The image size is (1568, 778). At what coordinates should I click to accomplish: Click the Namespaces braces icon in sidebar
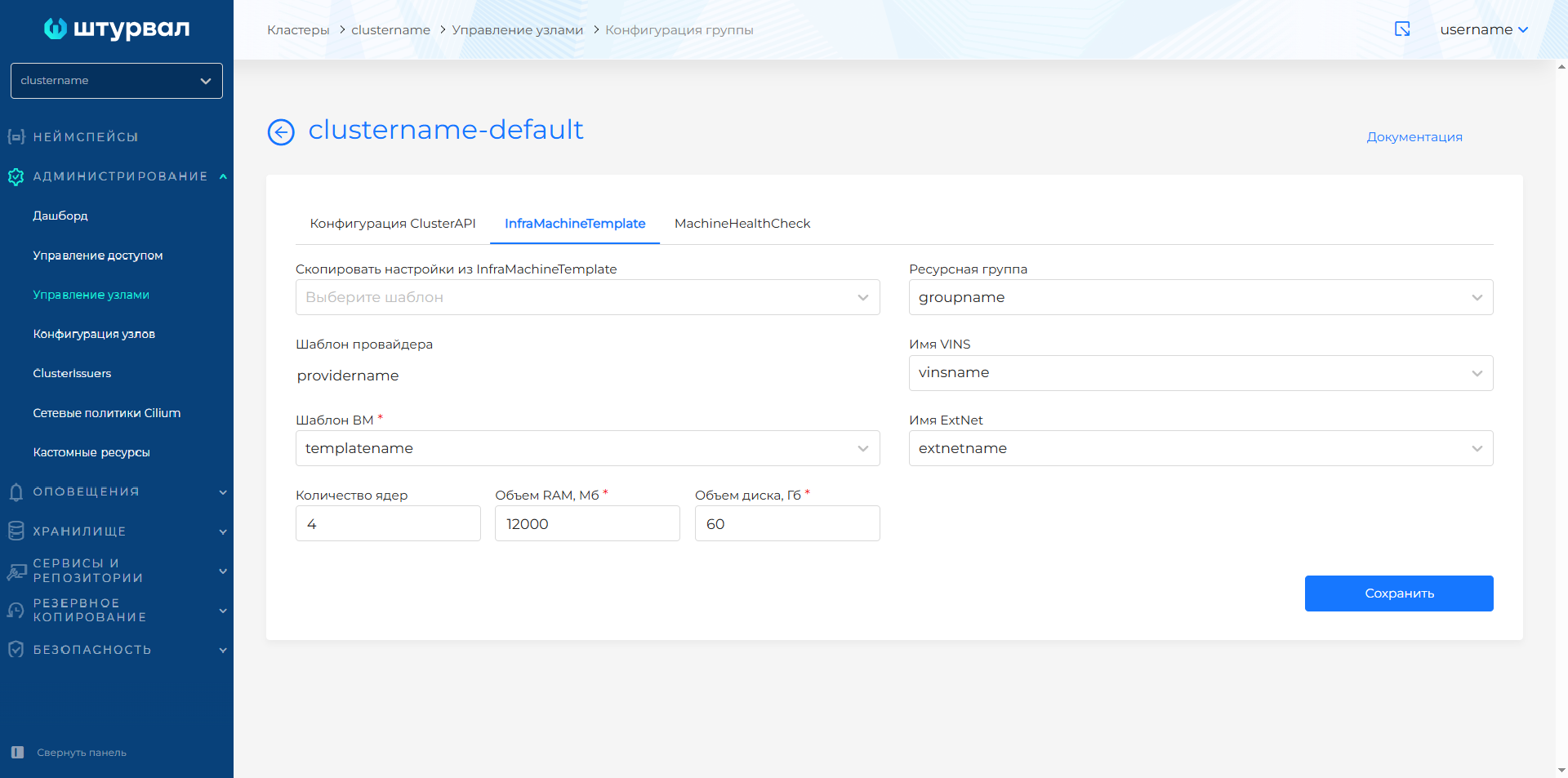pyautogui.click(x=16, y=137)
